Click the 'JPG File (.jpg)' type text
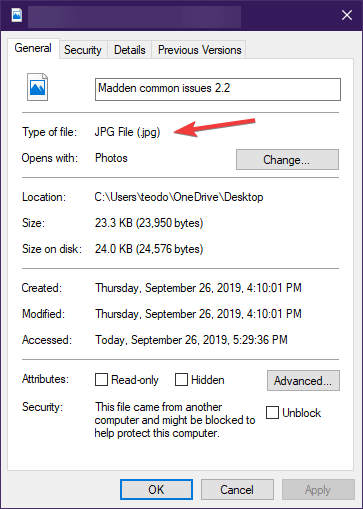The width and height of the screenshot is (363, 509). tap(127, 132)
